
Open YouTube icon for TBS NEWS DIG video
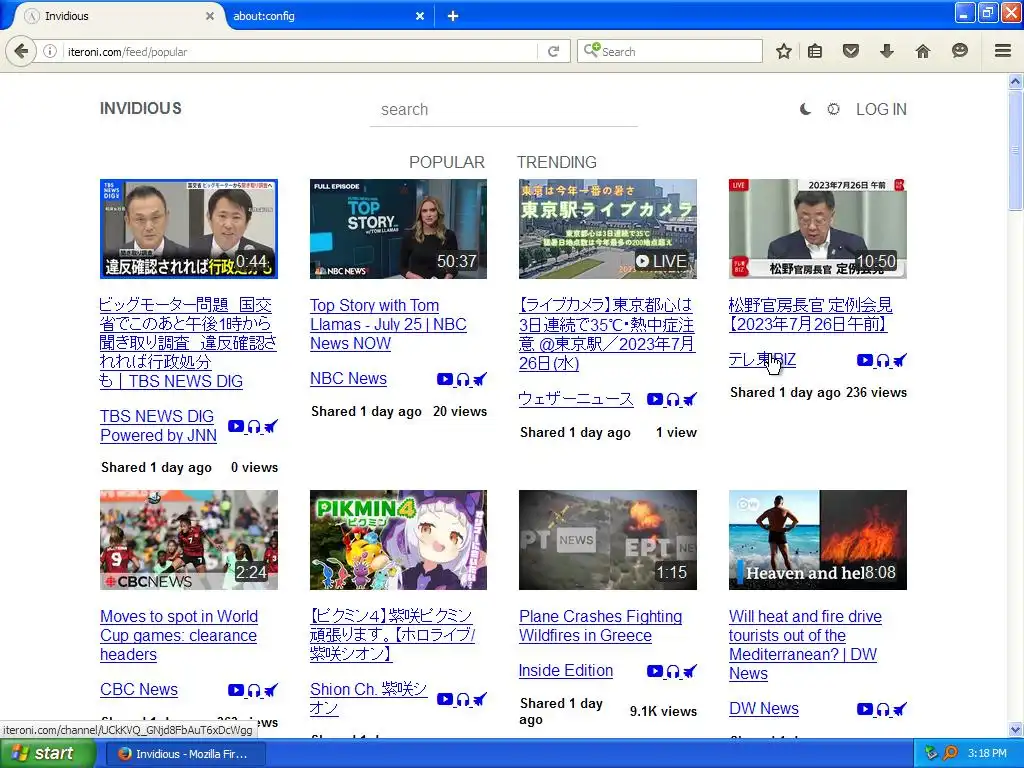point(236,426)
